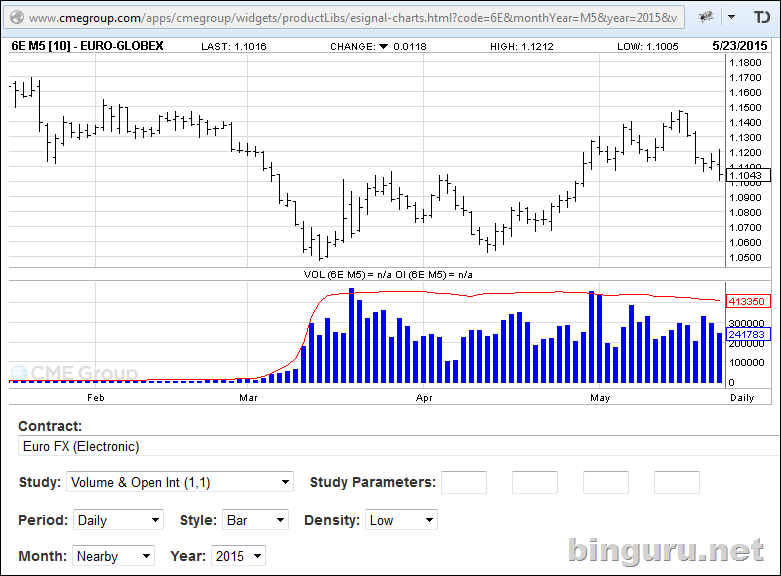Click the Feb label on time axis

(x=96, y=398)
